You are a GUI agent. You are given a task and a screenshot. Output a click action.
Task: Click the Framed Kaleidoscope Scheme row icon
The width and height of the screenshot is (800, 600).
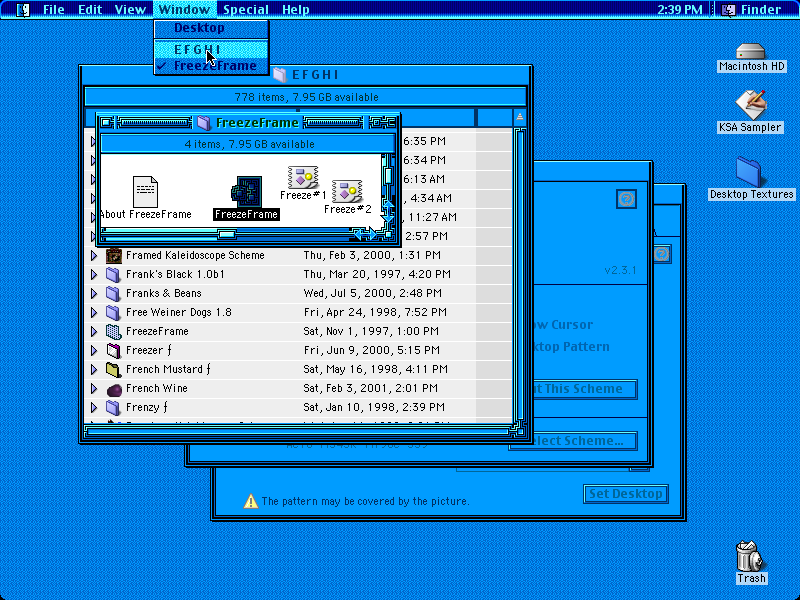(113, 255)
